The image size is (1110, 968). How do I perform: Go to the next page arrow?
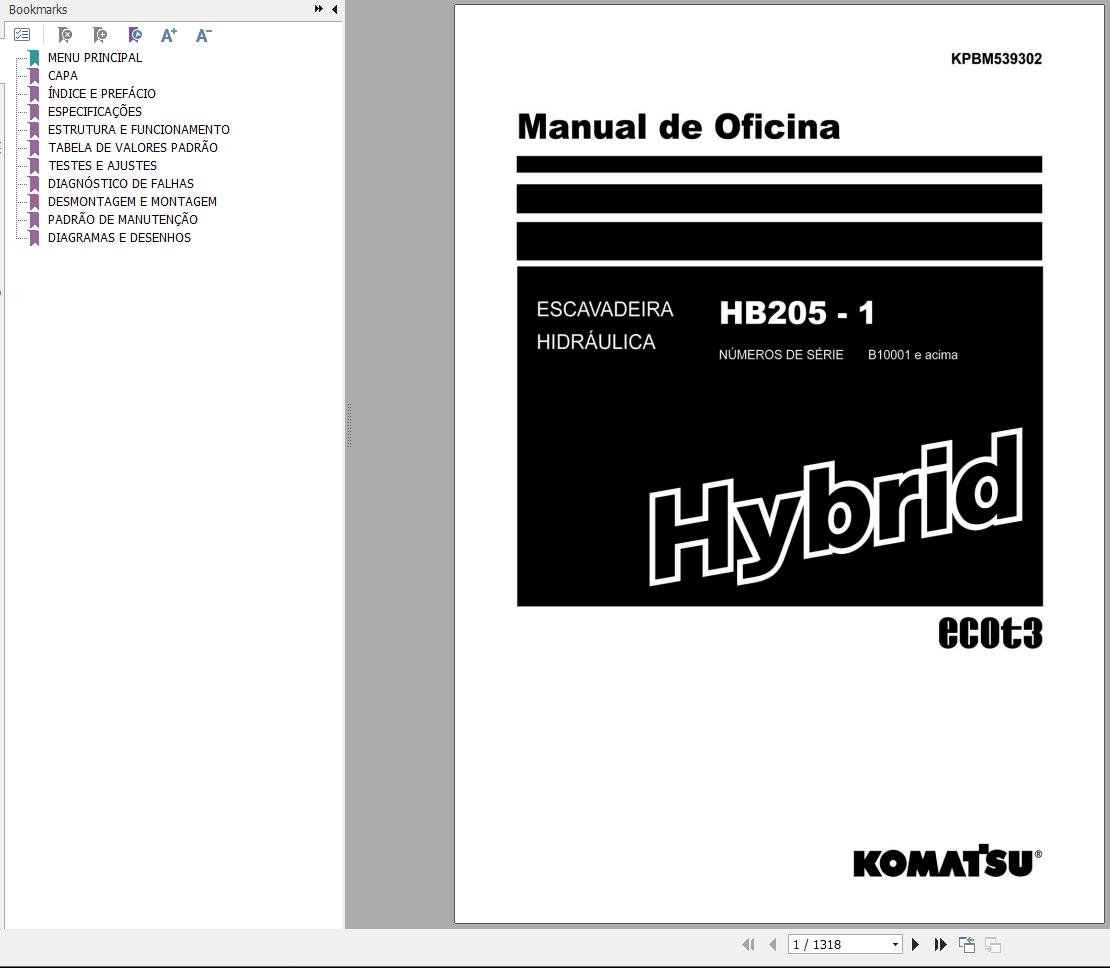pos(915,944)
